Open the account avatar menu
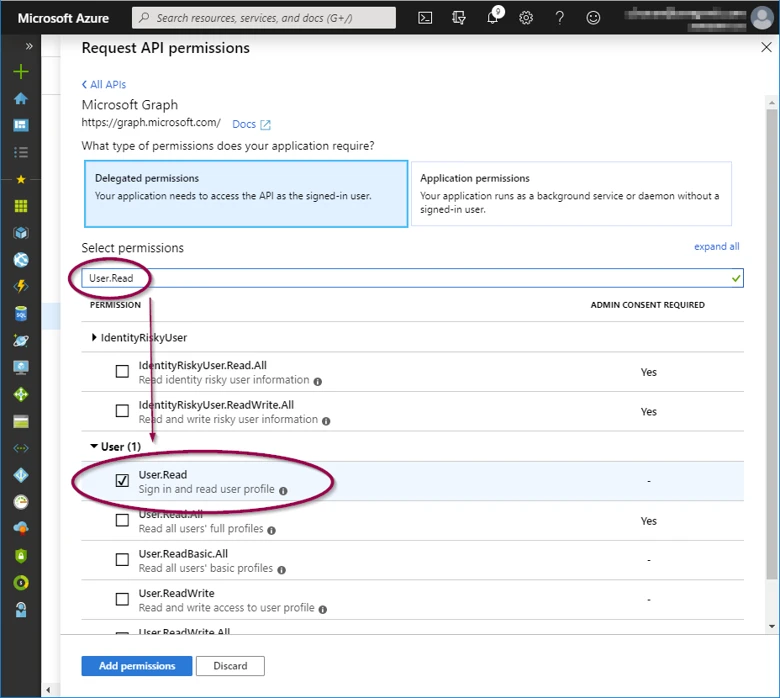 point(762,18)
